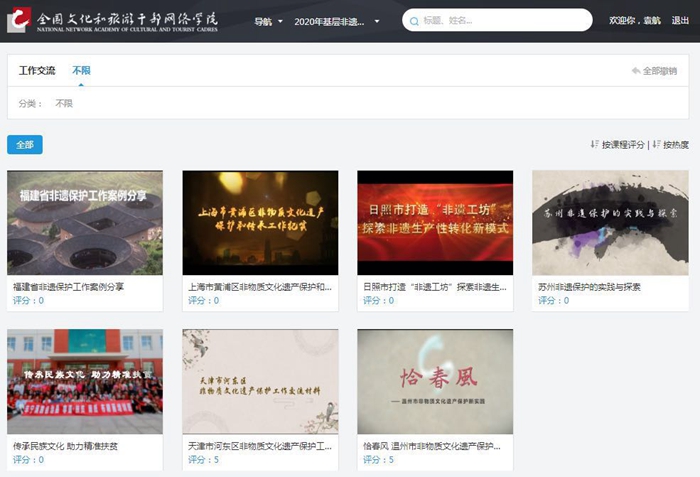Viewport: 700px width, 477px height.
Task: Click 退出 to log out
Action: 680,21
